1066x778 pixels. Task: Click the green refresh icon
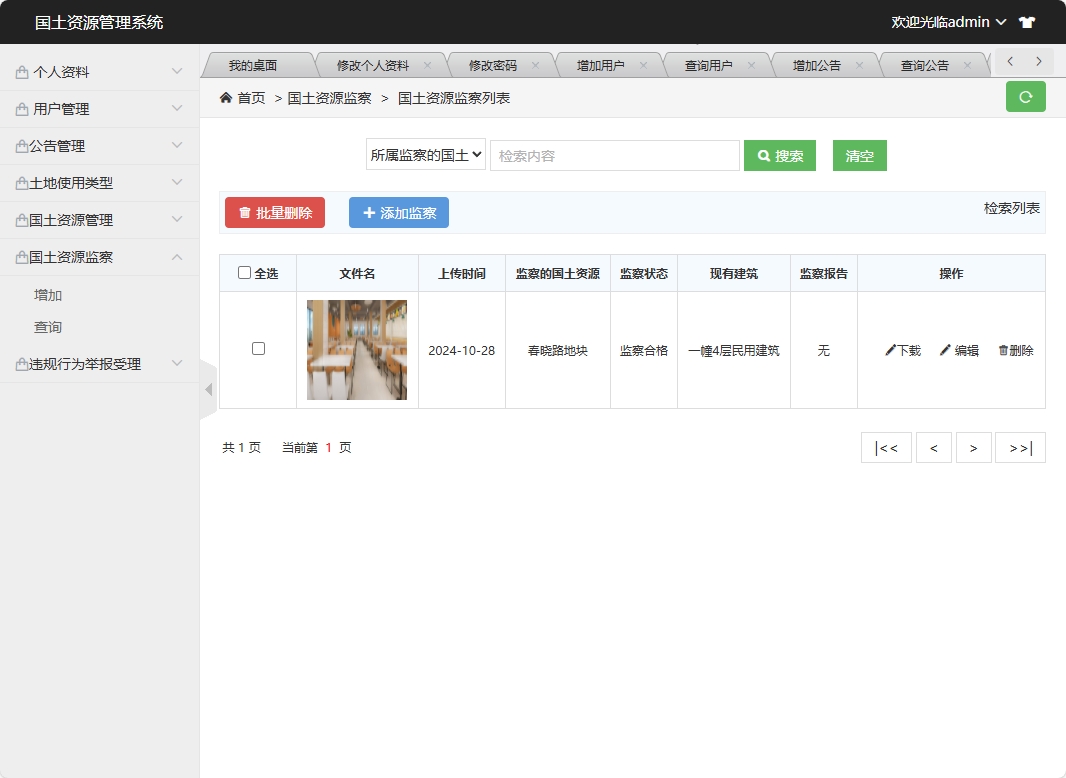click(1025, 97)
